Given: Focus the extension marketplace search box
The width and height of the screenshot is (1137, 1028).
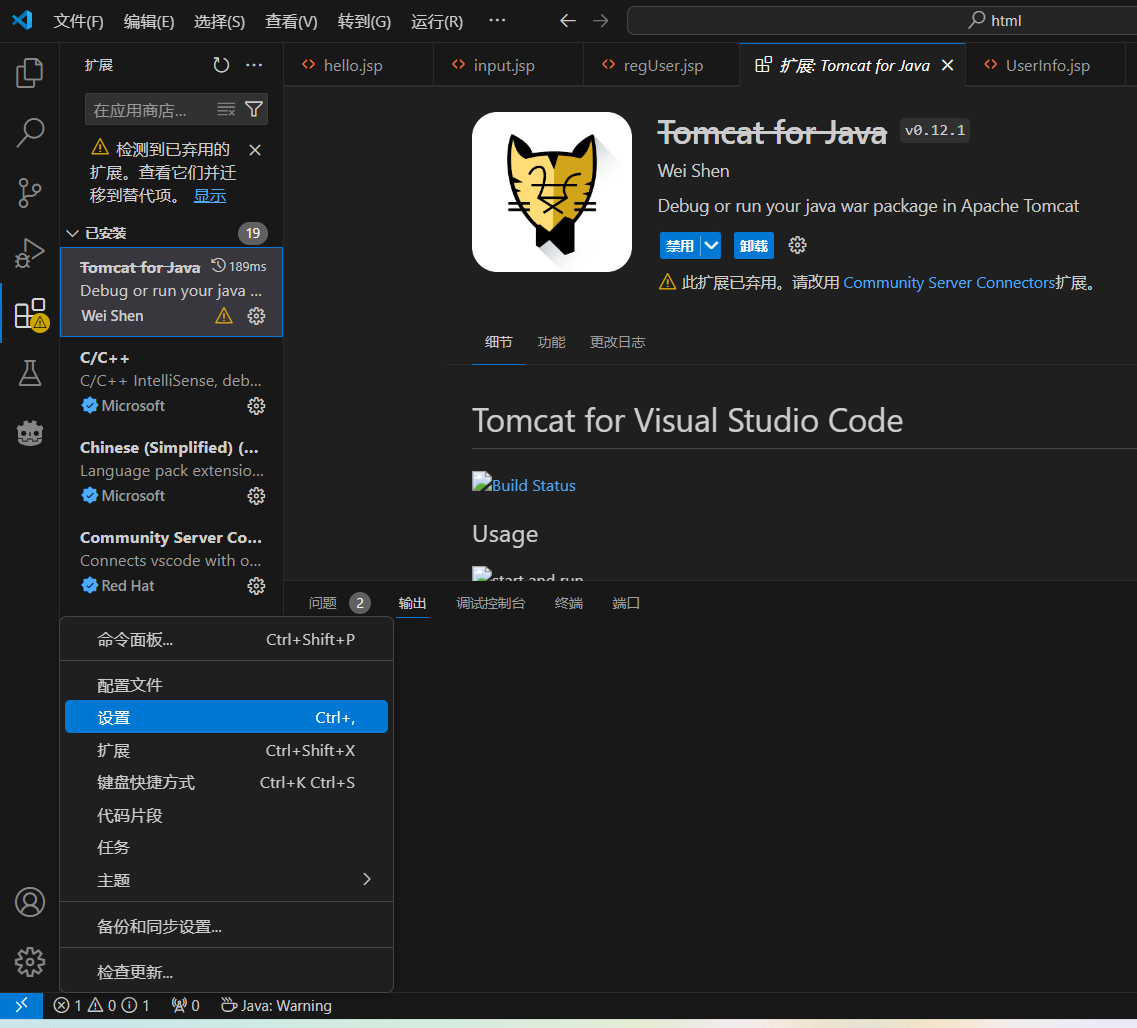Looking at the screenshot, I should (x=152, y=109).
